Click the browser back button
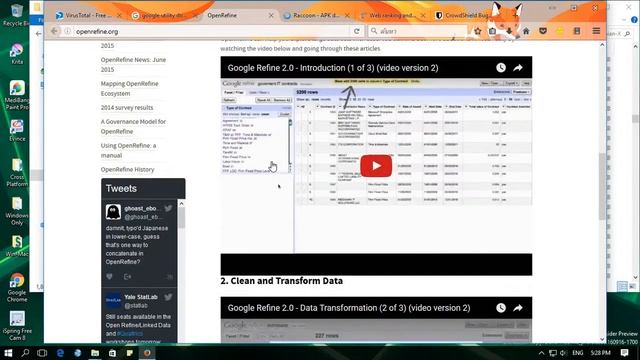The width and height of the screenshot is (640, 360). 54,31
